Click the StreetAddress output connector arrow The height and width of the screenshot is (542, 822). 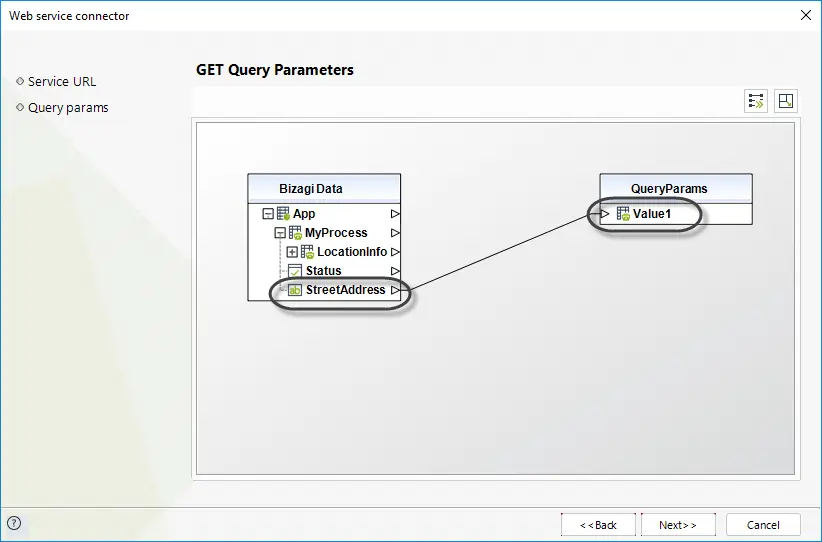(x=395, y=290)
